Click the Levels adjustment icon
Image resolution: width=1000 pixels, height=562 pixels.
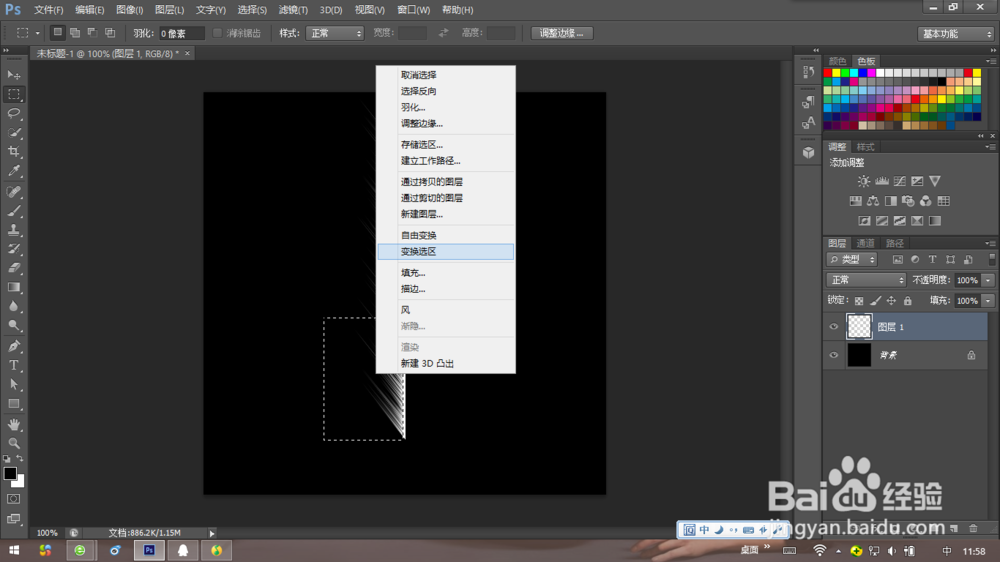pyautogui.click(x=881, y=181)
